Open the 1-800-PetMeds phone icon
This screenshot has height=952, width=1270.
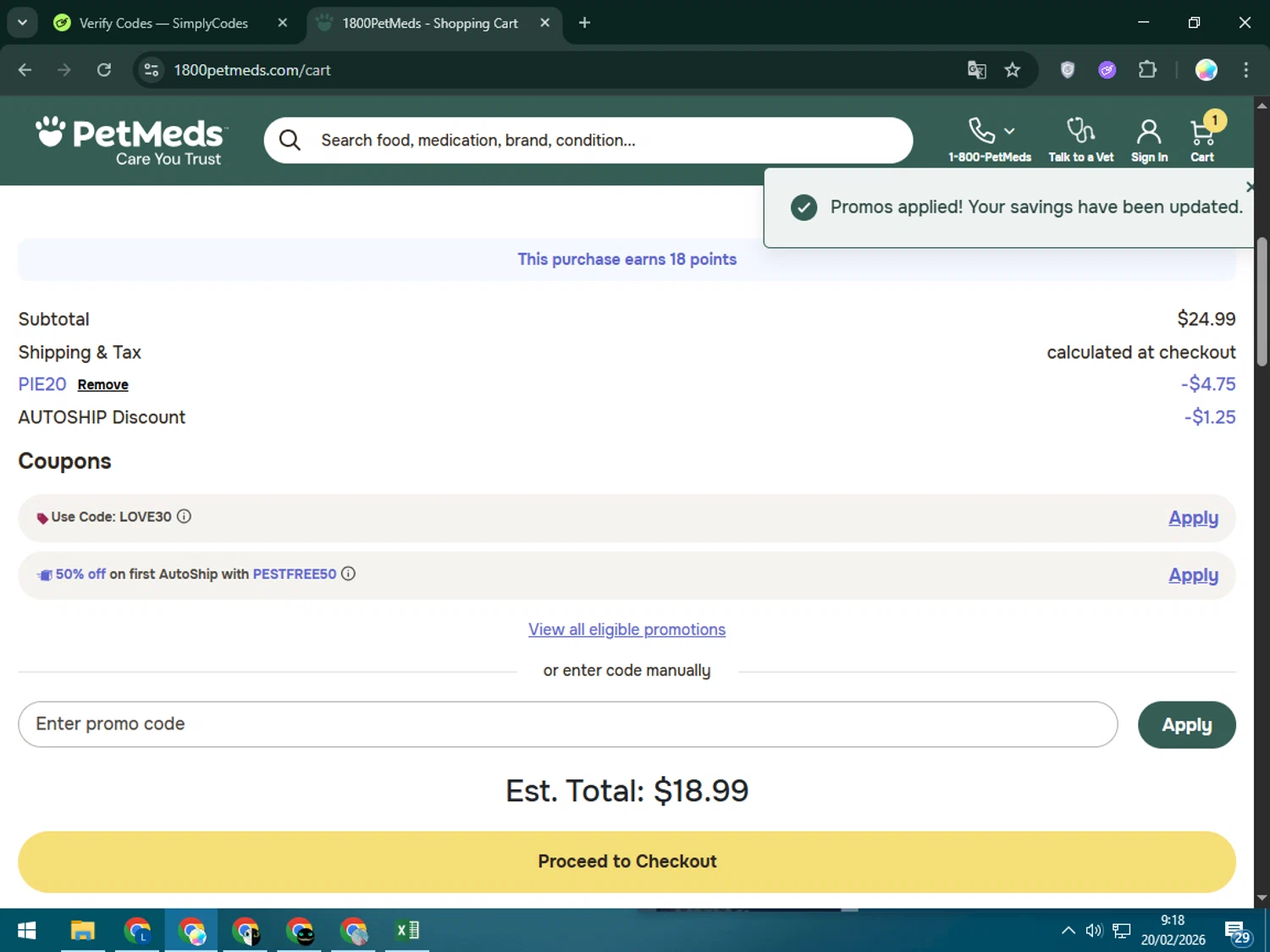pyautogui.click(x=981, y=130)
